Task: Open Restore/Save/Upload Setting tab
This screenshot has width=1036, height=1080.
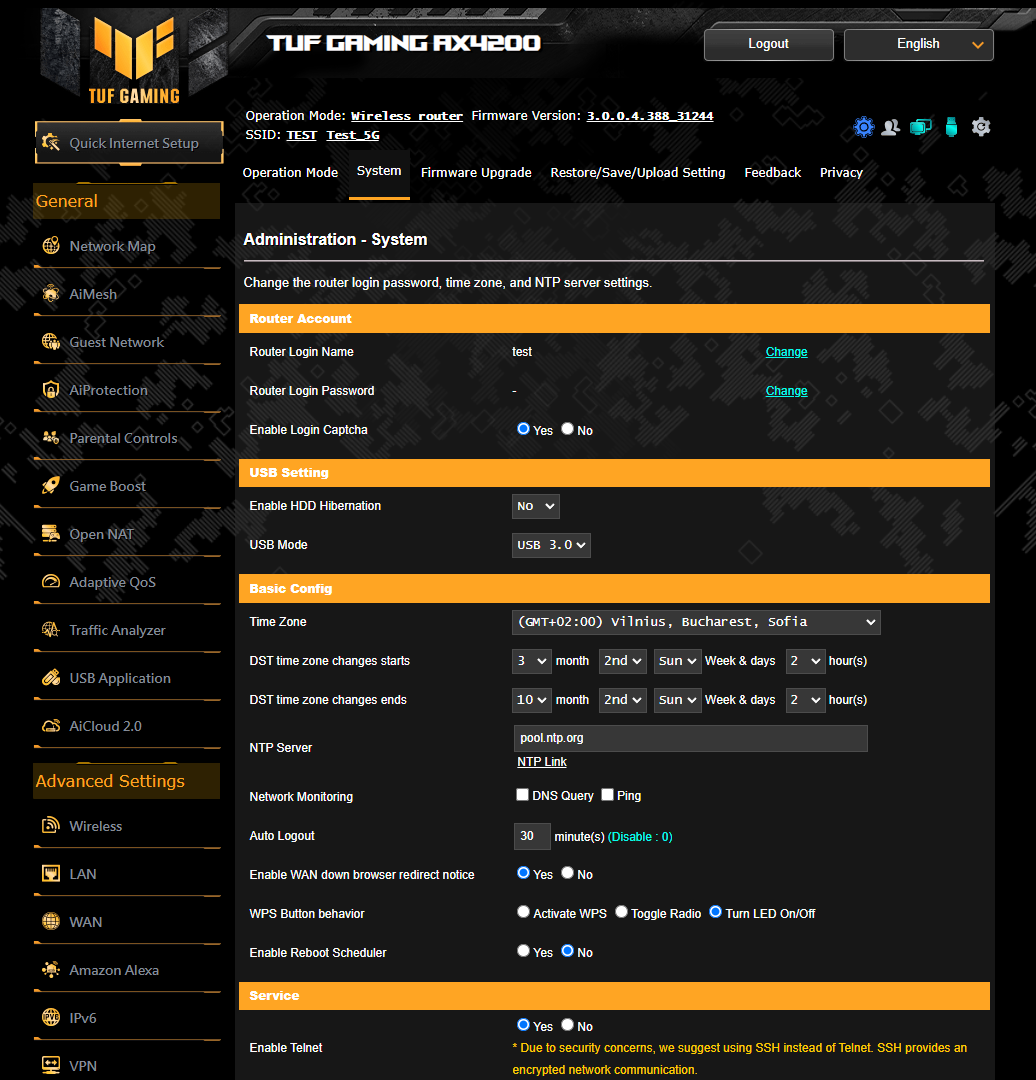Action: click(x=638, y=172)
